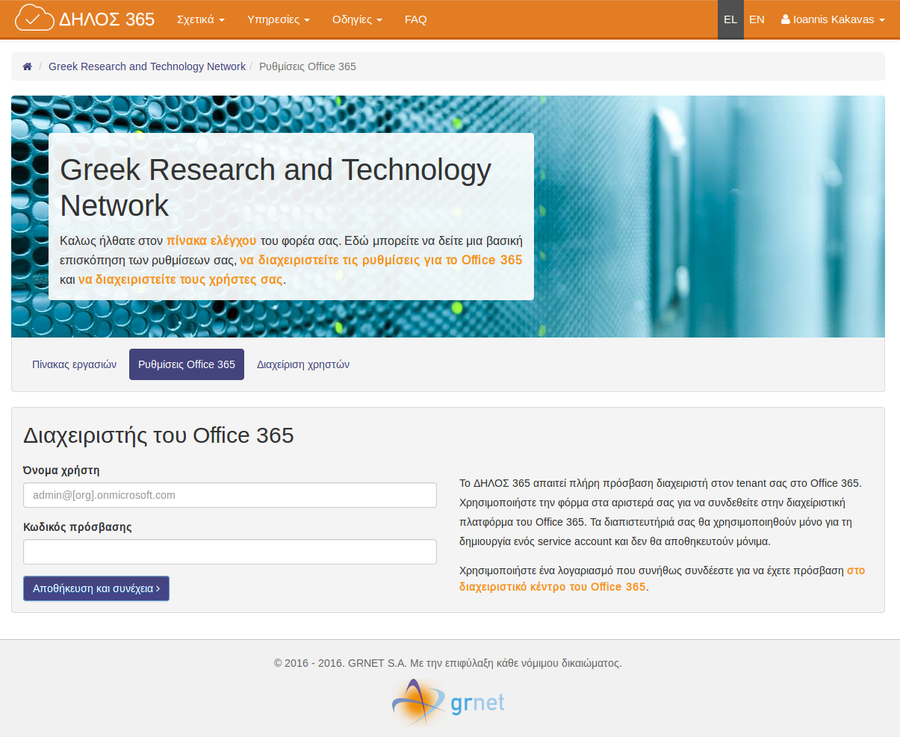This screenshot has height=737, width=900.
Task: Switch language to EN
Action: click(x=757, y=20)
